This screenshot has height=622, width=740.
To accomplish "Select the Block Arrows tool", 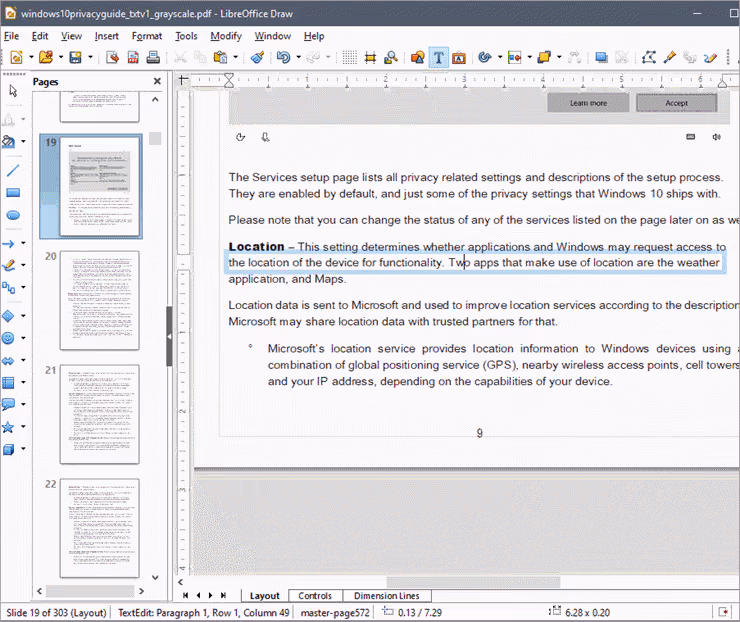I will [x=8, y=361].
